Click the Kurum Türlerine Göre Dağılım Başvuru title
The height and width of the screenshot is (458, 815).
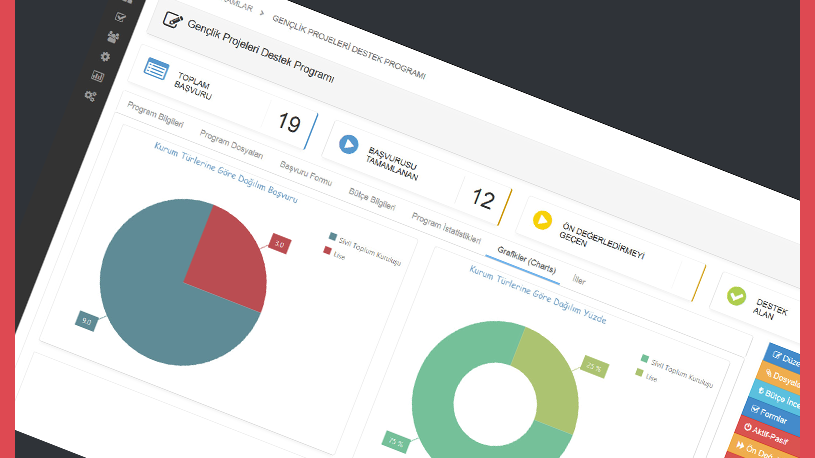pyautogui.click(x=226, y=172)
